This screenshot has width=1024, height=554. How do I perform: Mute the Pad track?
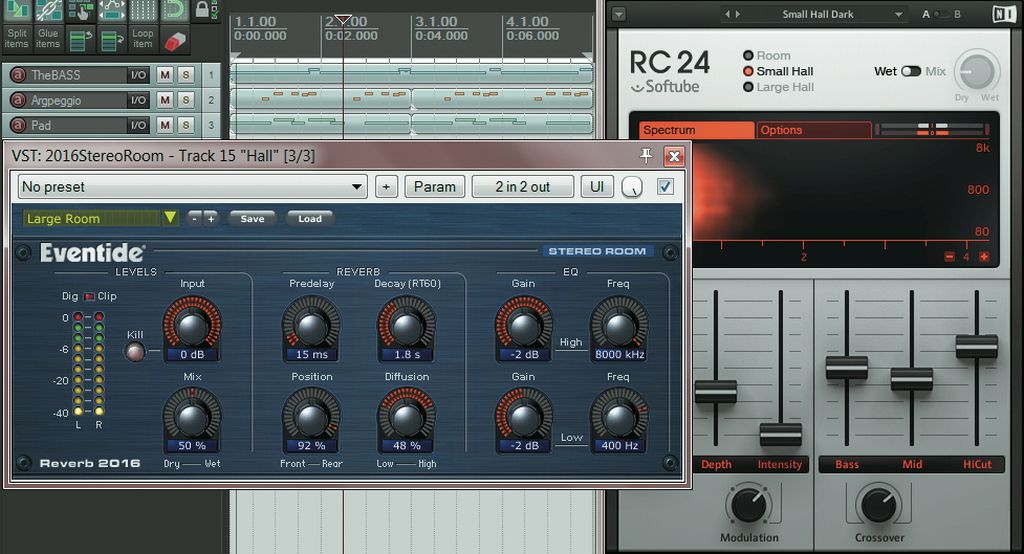pyautogui.click(x=165, y=125)
